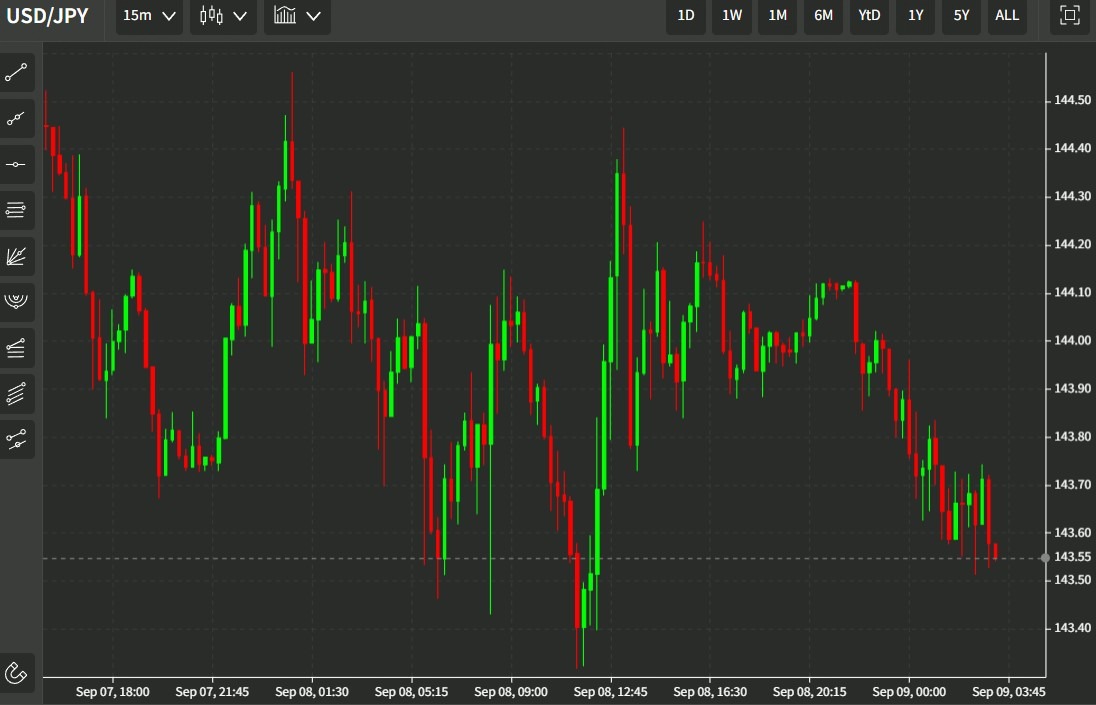Open the indicators dropdown
This screenshot has height=705, width=1096.
(297, 16)
